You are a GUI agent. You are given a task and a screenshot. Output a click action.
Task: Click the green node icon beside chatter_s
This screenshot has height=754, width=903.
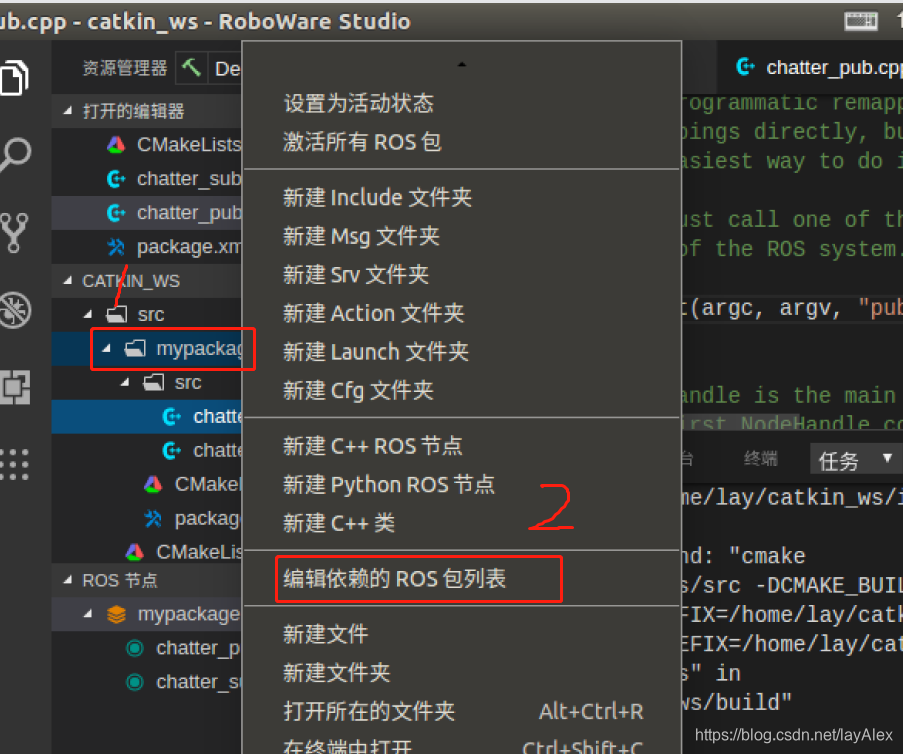(x=135, y=683)
